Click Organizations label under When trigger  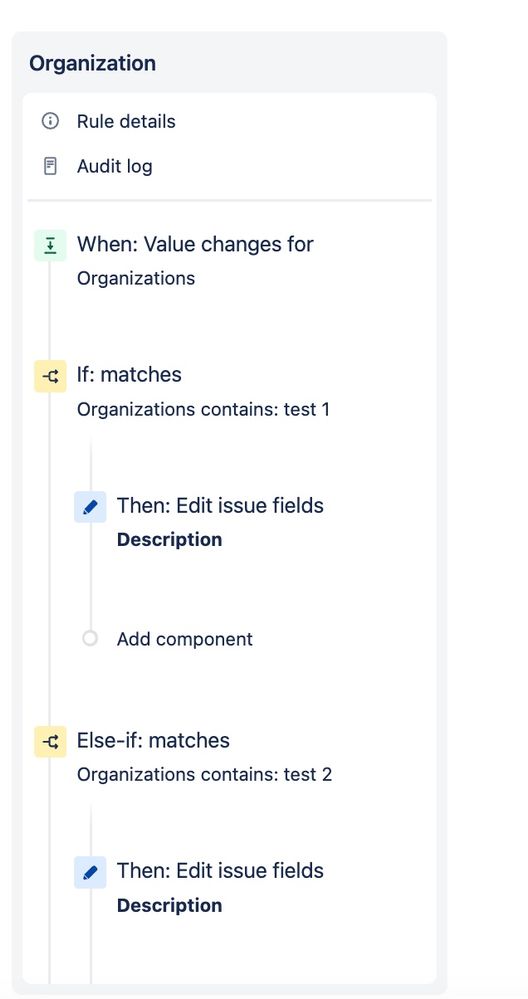(x=136, y=278)
